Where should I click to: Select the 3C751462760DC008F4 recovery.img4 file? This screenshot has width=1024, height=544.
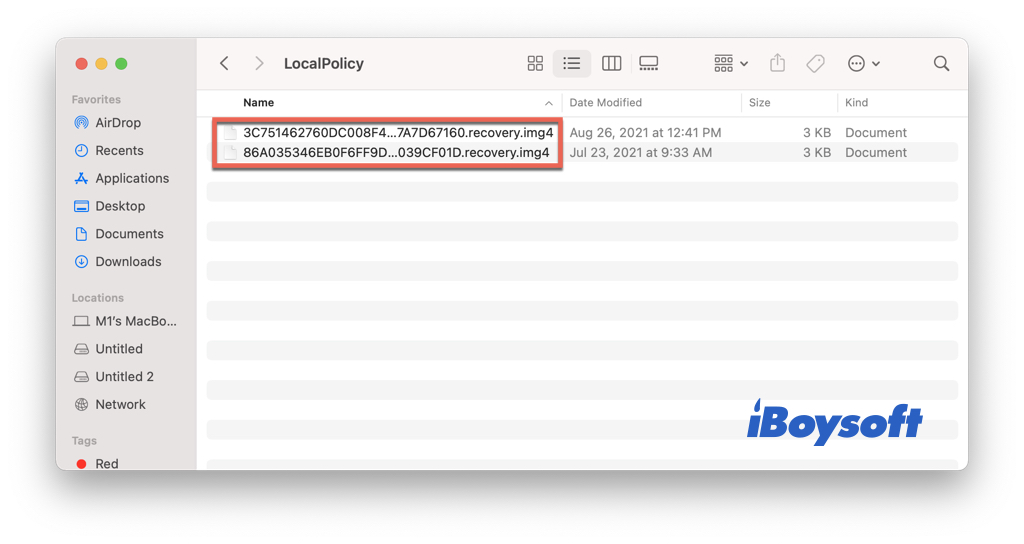point(397,133)
